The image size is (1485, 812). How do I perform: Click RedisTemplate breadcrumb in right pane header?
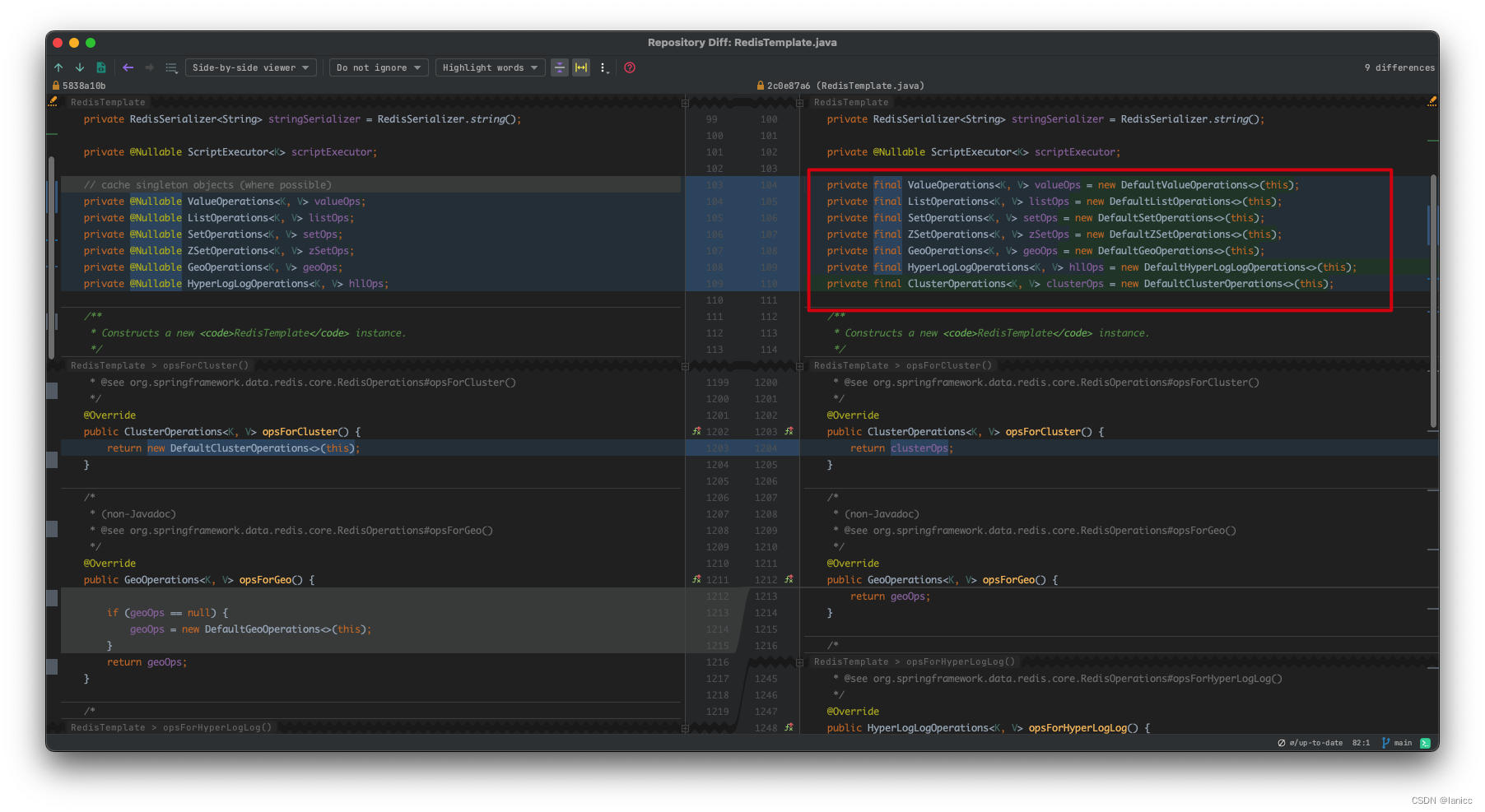(x=851, y=102)
